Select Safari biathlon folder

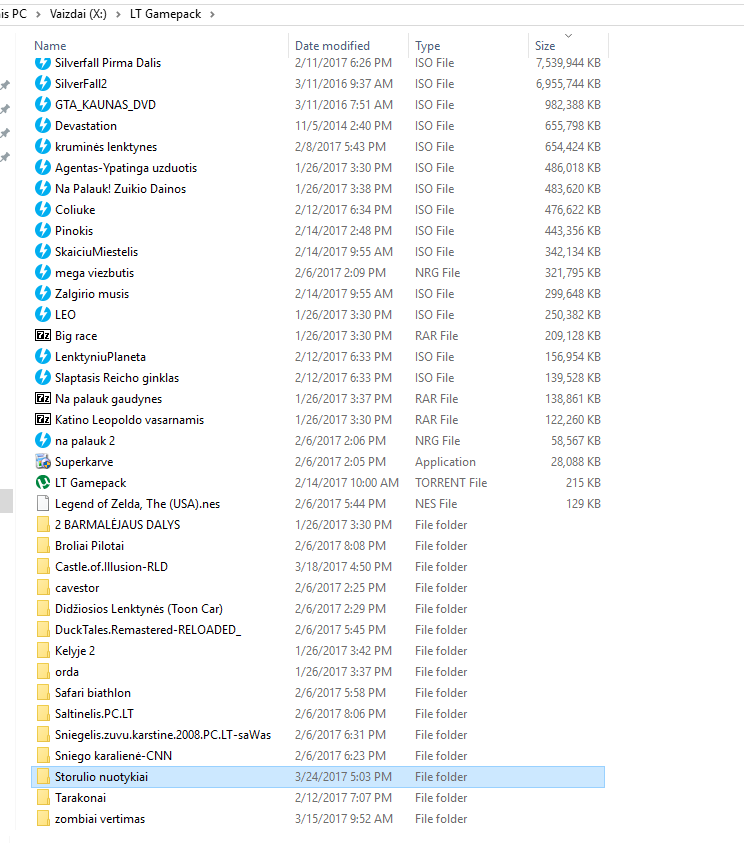(x=92, y=692)
